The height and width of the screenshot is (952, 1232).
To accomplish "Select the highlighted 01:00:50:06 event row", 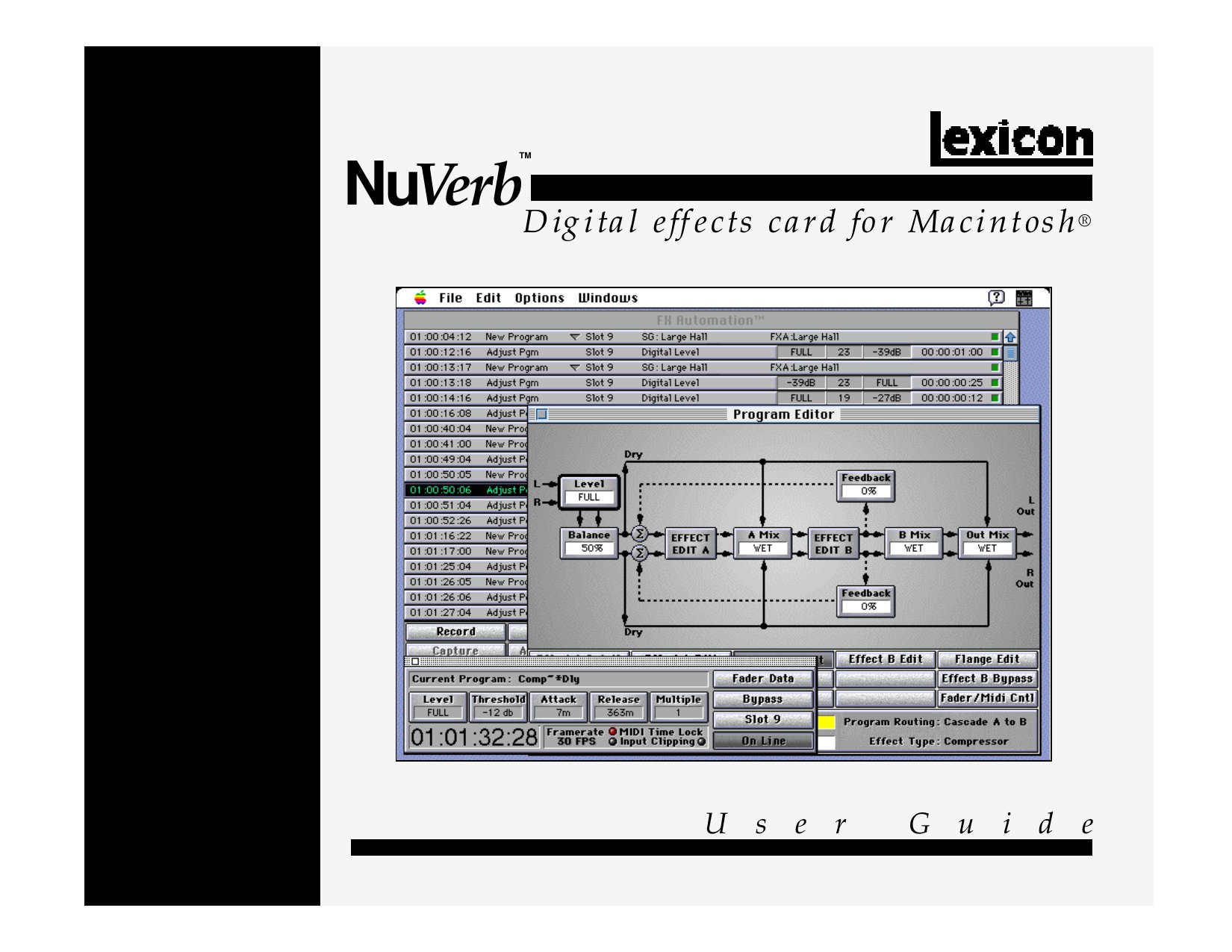I will (x=466, y=490).
